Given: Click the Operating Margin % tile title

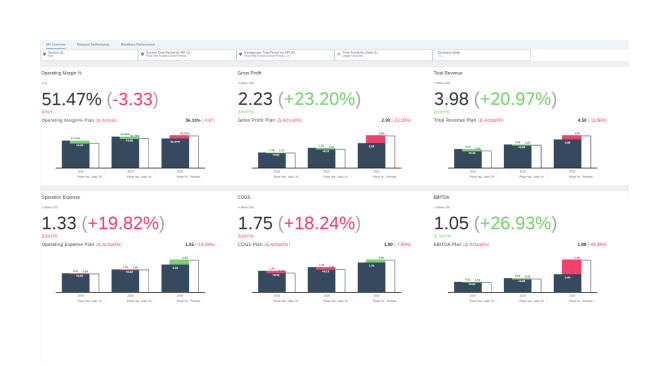Looking at the screenshot, I should point(61,73).
